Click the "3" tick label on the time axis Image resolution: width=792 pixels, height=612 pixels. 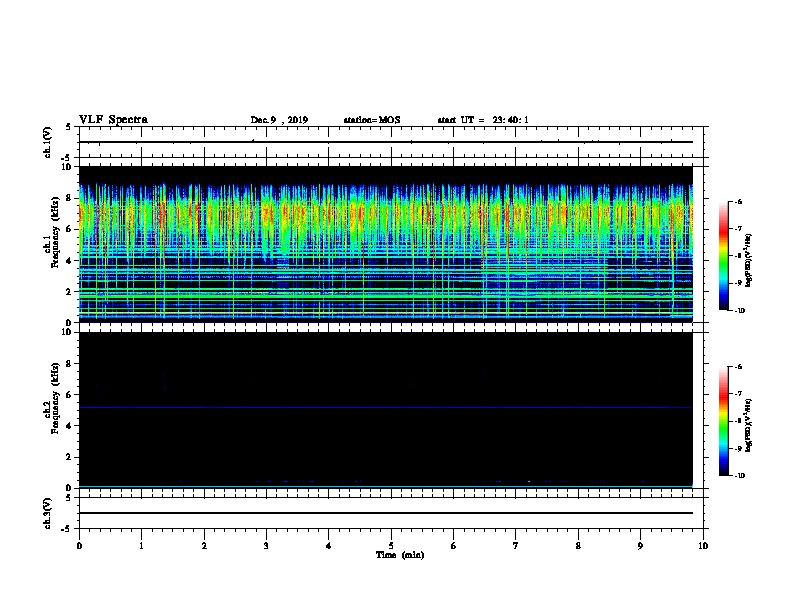266,546
